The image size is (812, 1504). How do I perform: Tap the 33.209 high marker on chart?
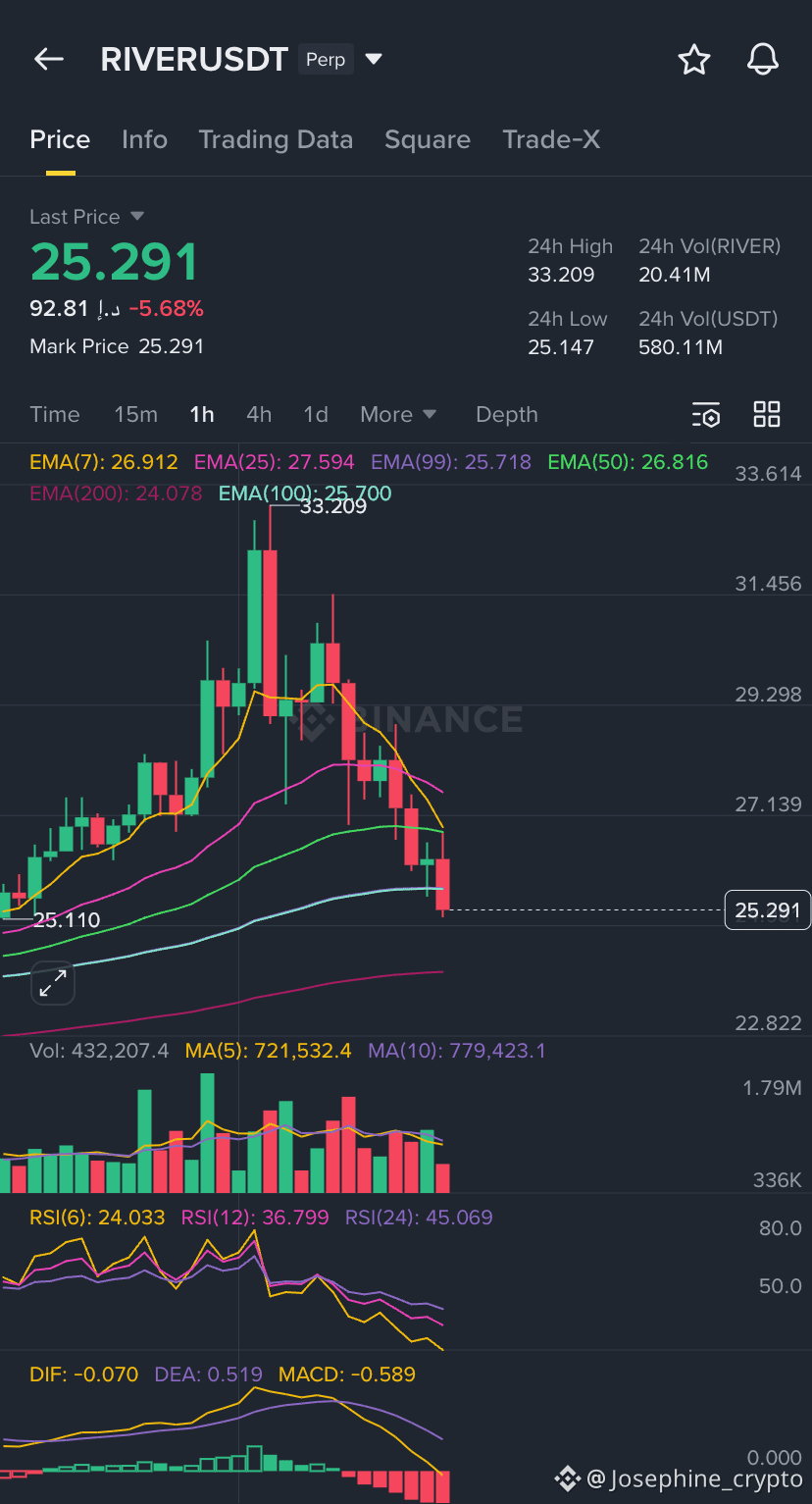[333, 507]
